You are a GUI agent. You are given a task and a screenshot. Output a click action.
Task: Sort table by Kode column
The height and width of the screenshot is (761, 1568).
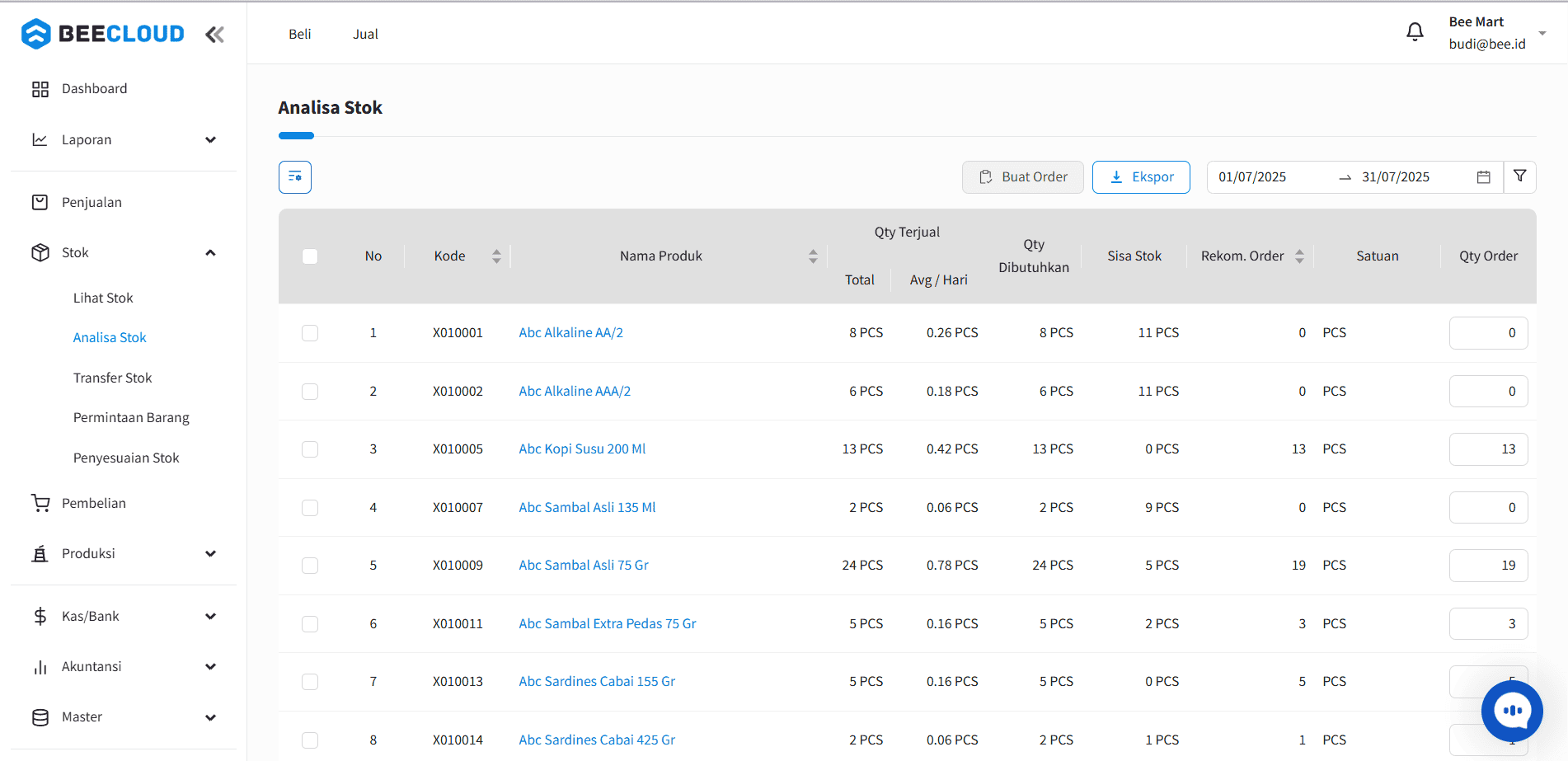(x=496, y=256)
